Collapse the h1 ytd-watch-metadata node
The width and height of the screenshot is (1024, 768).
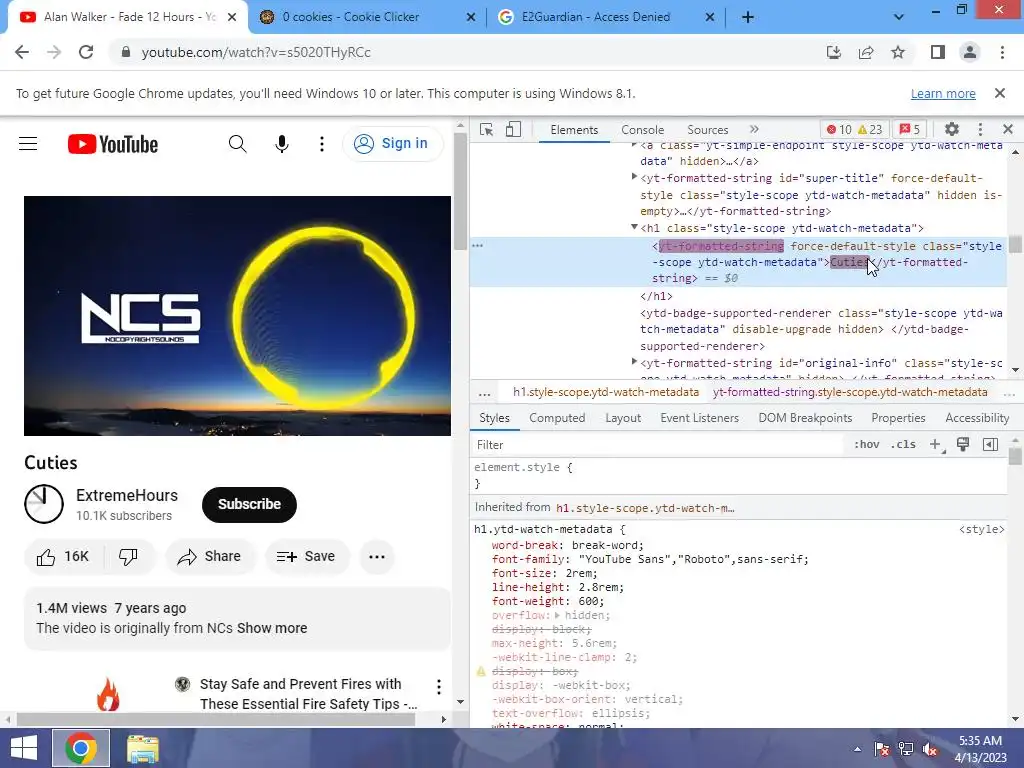click(x=633, y=227)
